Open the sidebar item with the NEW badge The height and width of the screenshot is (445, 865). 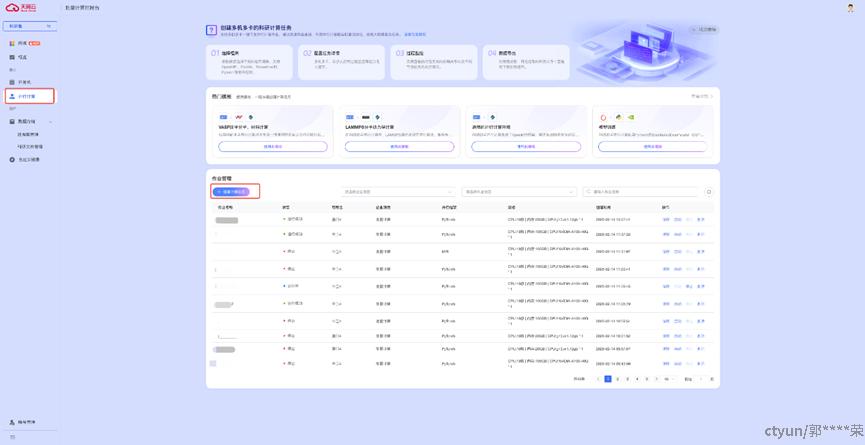(25, 43)
